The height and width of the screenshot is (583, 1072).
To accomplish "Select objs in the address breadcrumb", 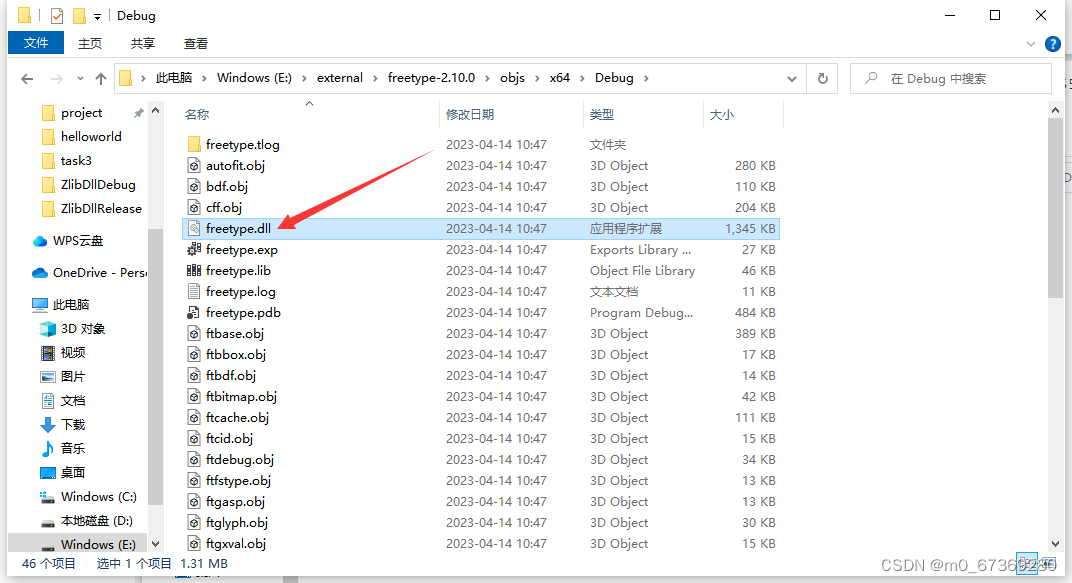I will click(512, 78).
